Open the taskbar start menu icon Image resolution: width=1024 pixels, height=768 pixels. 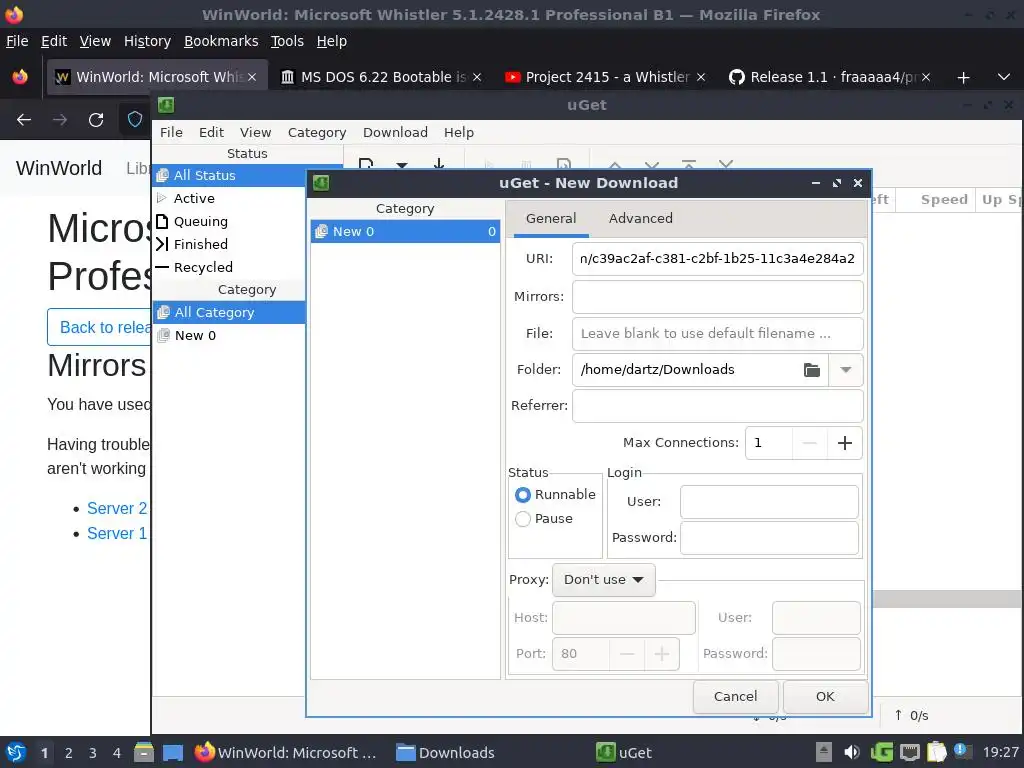tap(16, 752)
